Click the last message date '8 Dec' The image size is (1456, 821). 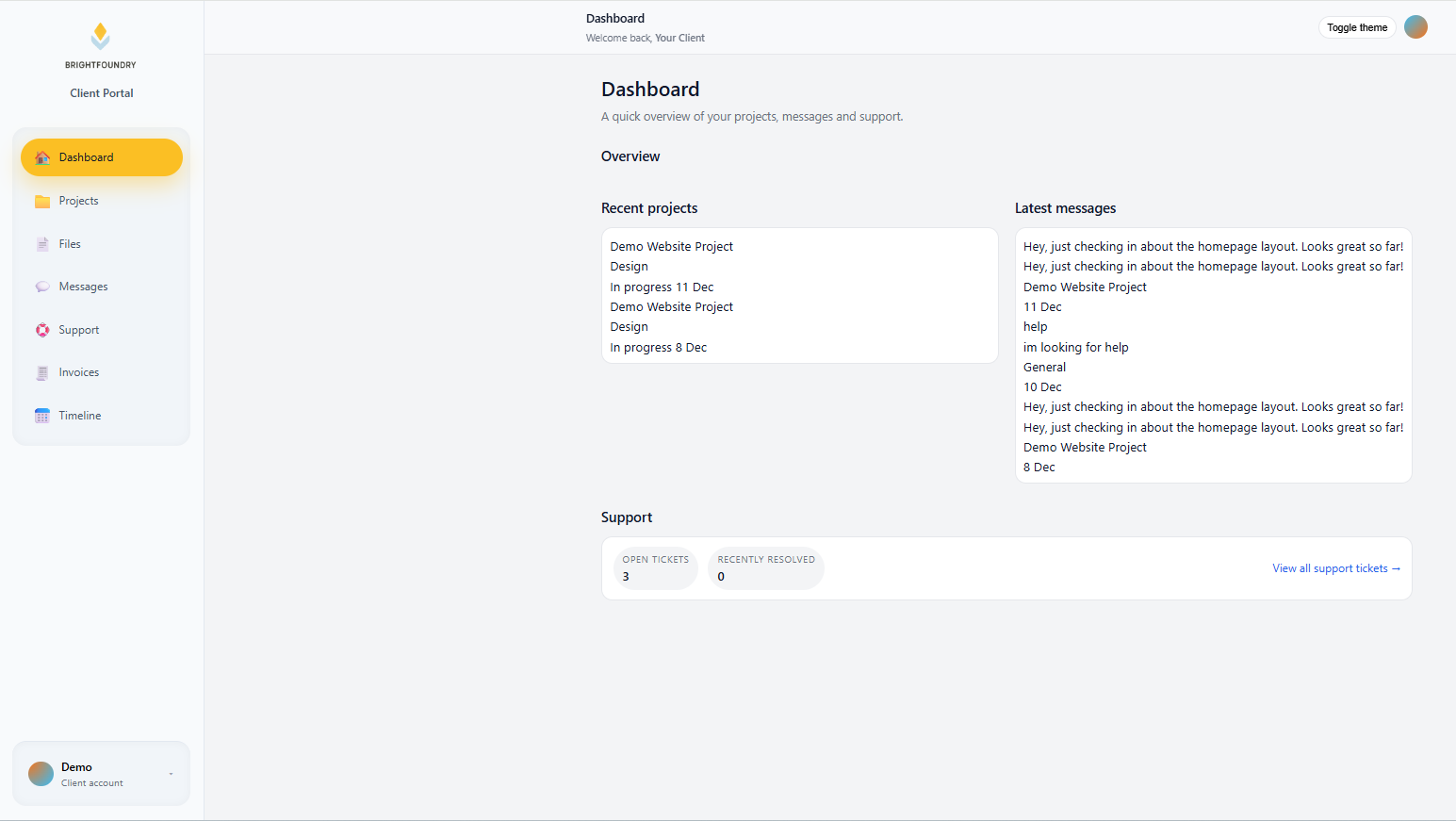click(x=1039, y=468)
